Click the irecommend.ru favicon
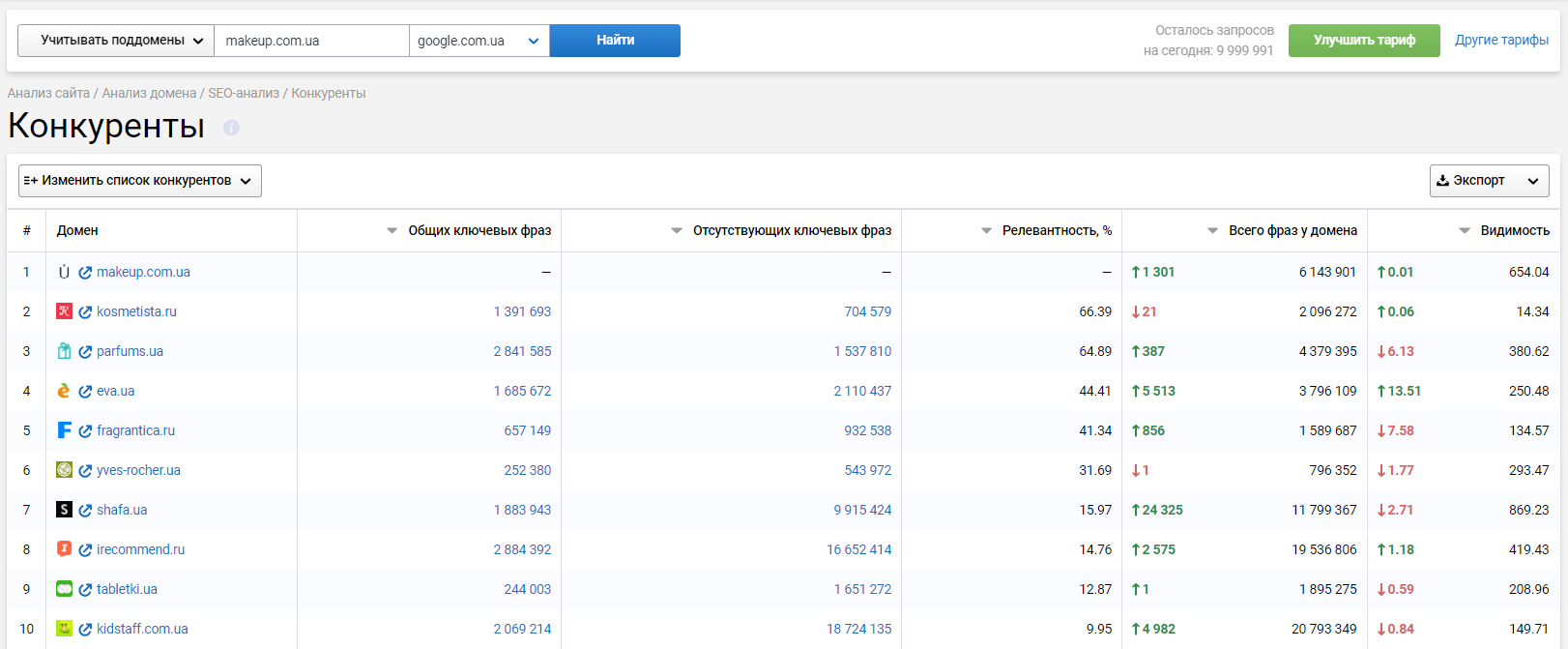 click(x=64, y=549)
